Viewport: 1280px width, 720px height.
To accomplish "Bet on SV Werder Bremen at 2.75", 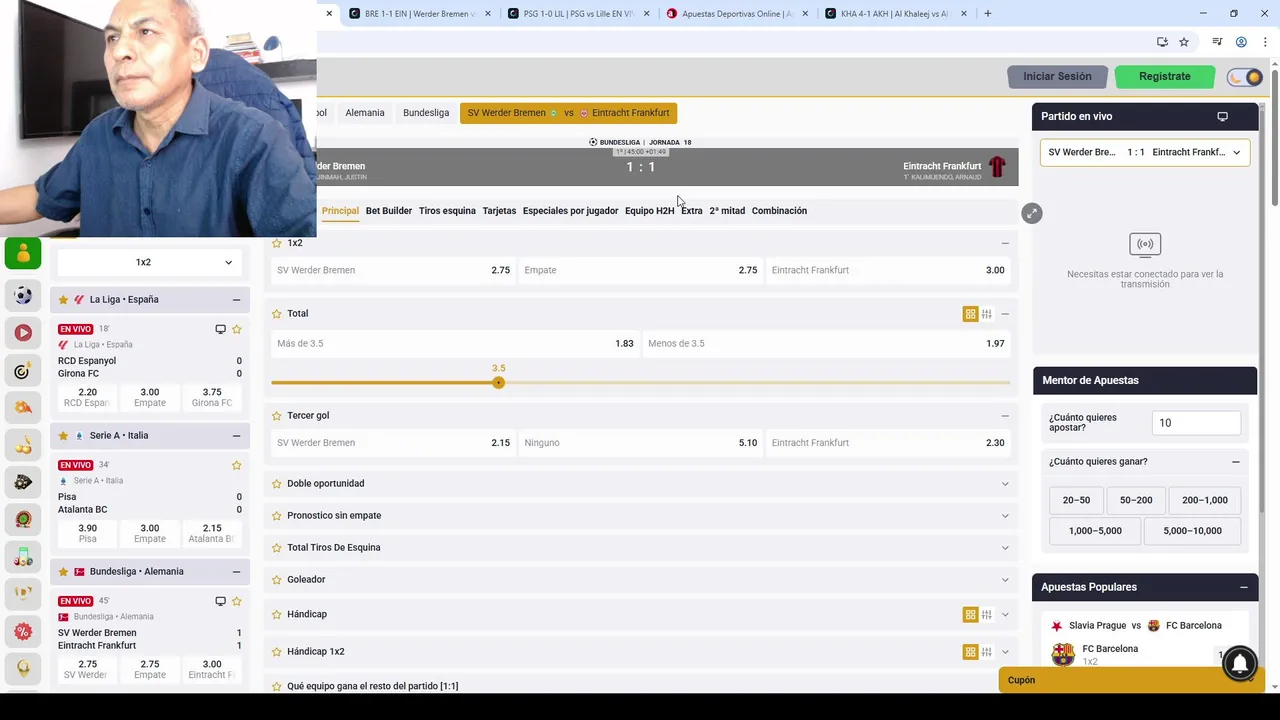I will click(393, 270).
